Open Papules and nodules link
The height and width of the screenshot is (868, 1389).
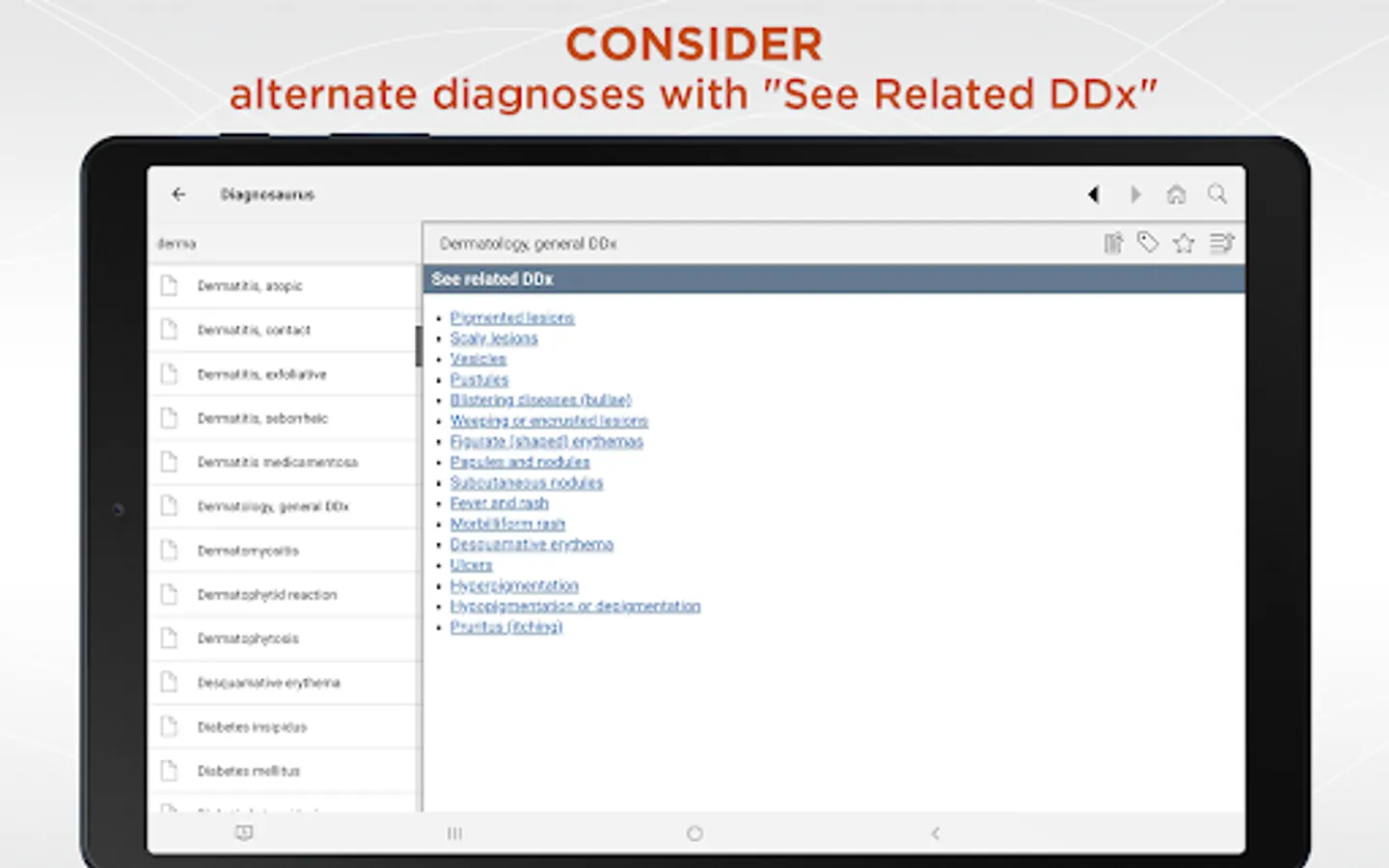[x=520, y=462]
